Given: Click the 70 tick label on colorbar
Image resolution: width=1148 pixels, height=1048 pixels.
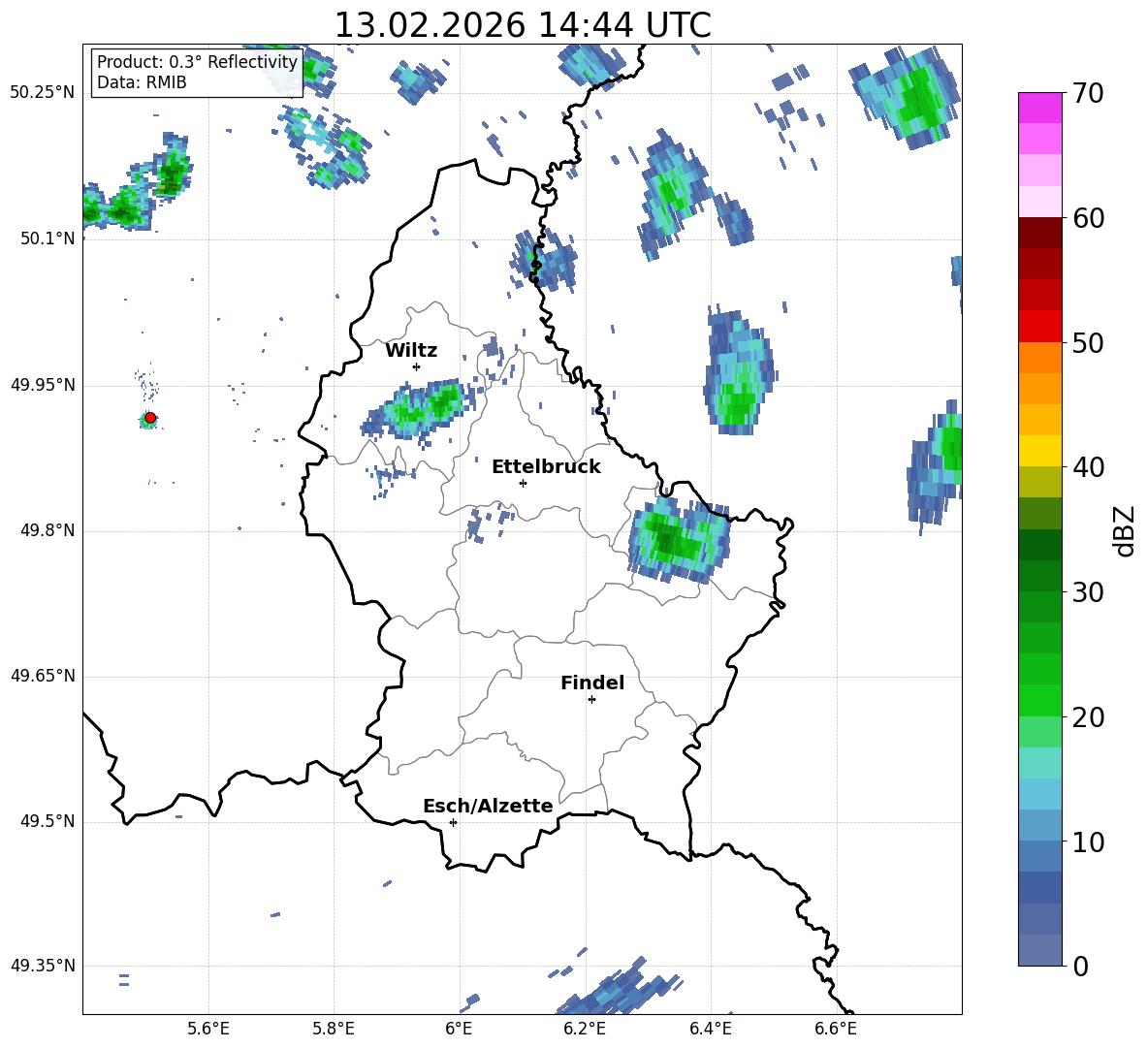Looking at the screenshot, I should (1088, 93).
